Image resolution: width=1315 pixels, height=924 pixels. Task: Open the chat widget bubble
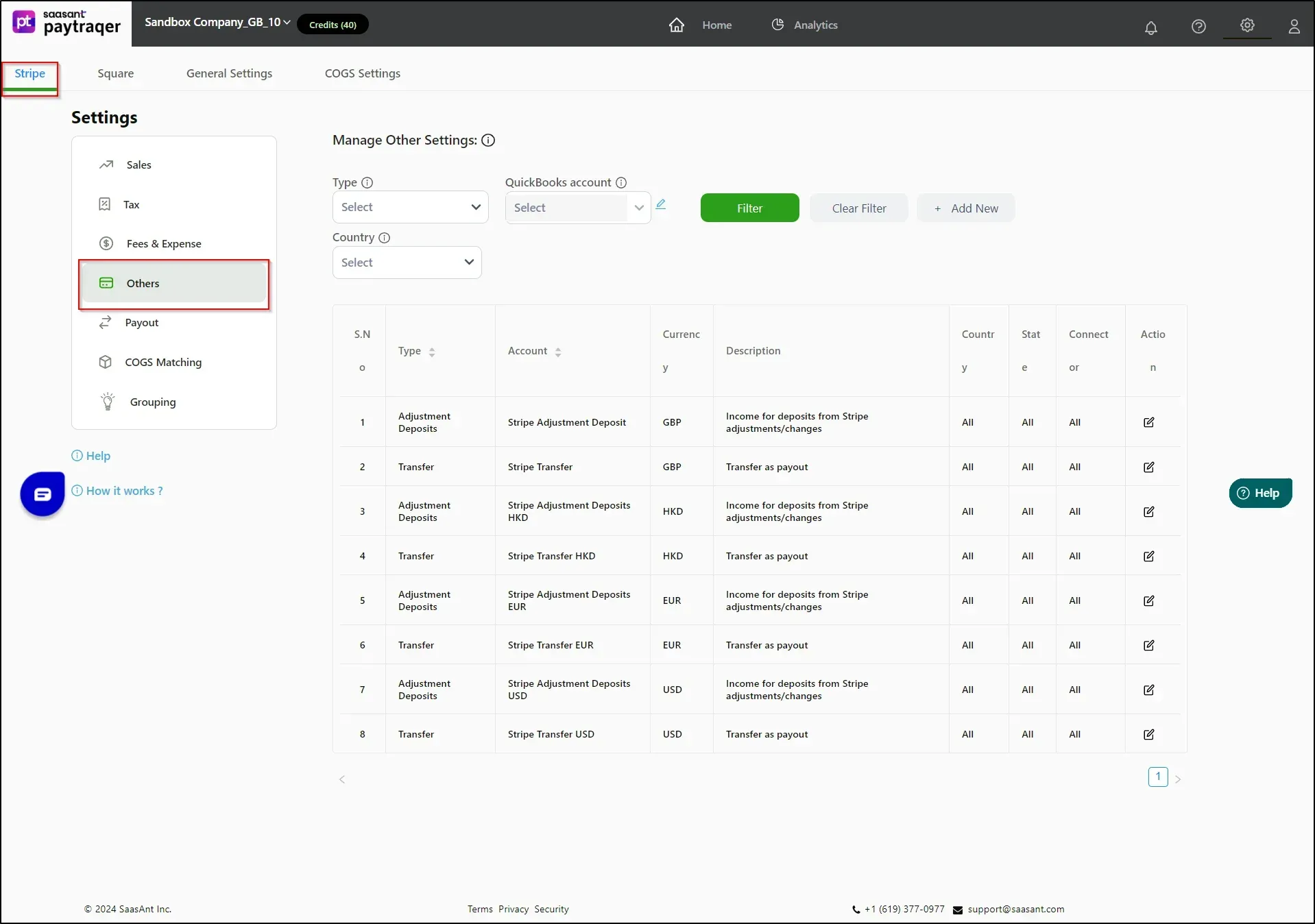pyautogui.click(x=43, y=494)
